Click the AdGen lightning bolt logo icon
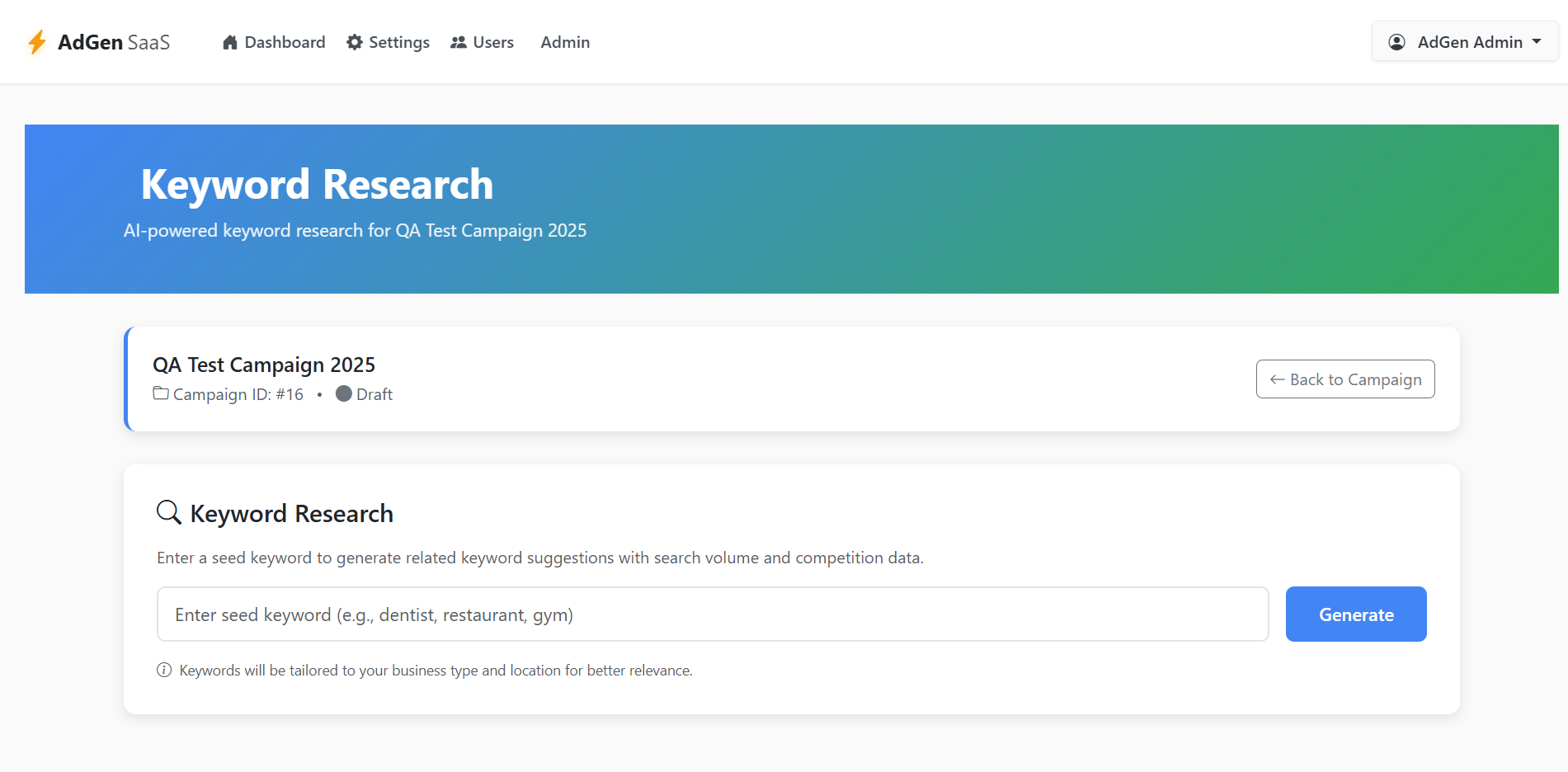 tap(37, 42)
